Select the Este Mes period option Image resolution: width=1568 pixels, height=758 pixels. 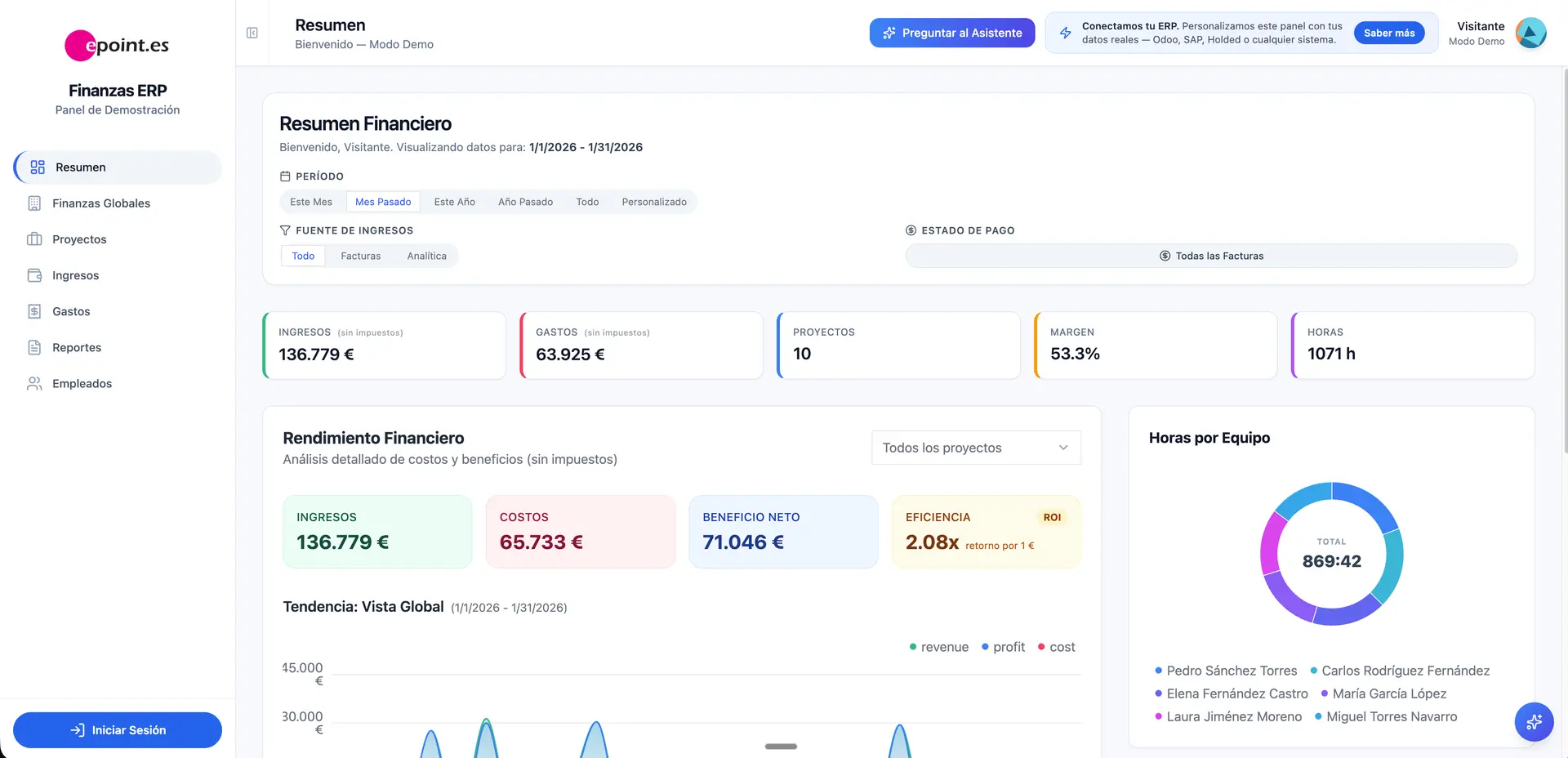point(311,202)
